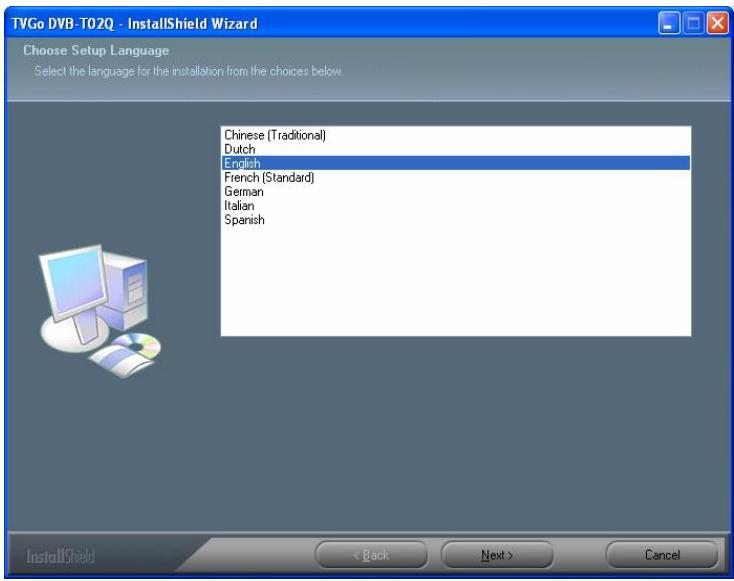Close the TVGo DVB-T02Q installer window
This screenshot has height=581, width=734.
click(x=717, y=23)
